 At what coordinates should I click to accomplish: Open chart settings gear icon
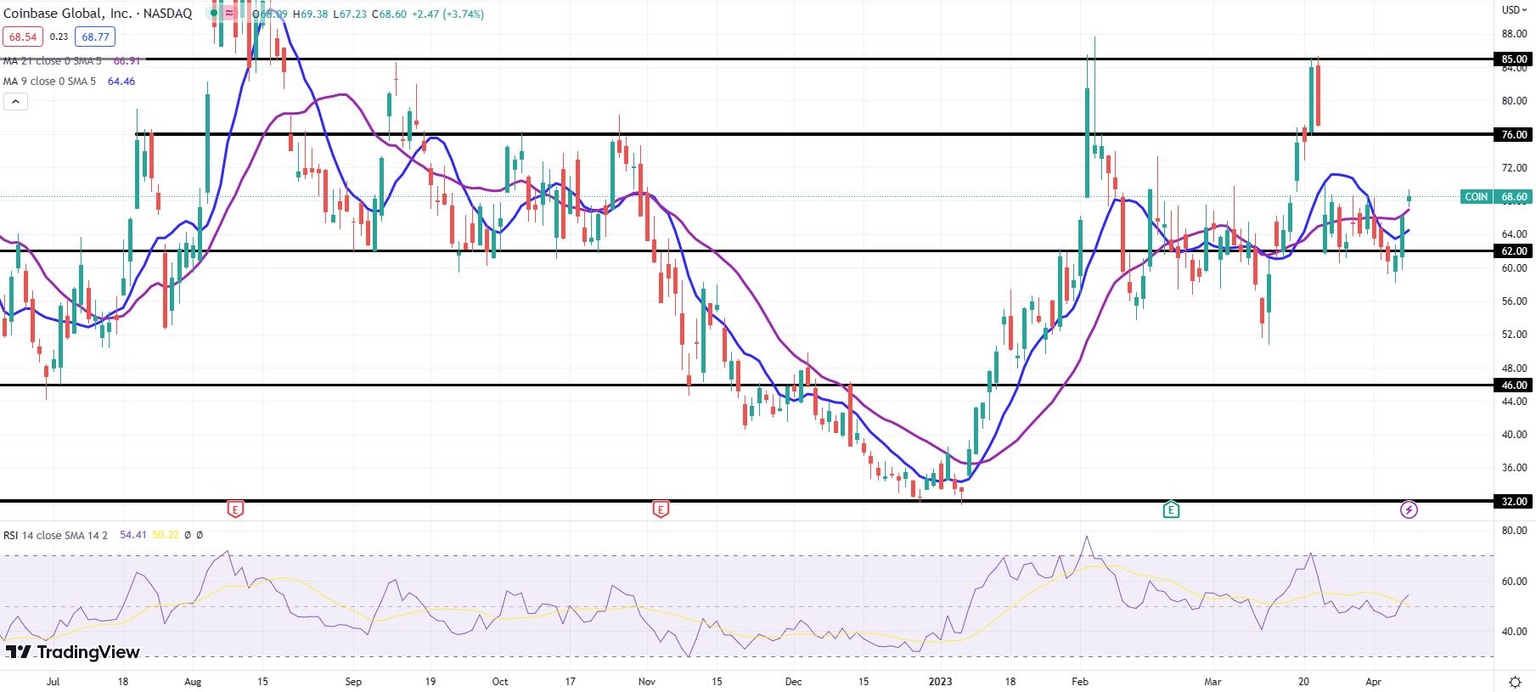1514,680
